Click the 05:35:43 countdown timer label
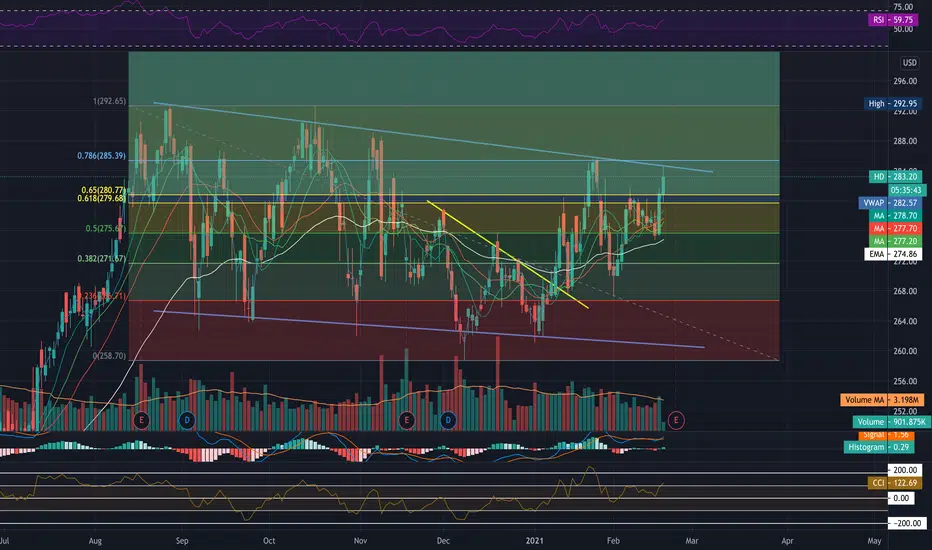The height and width of the screenshot is (550, 932). point(906,190)
